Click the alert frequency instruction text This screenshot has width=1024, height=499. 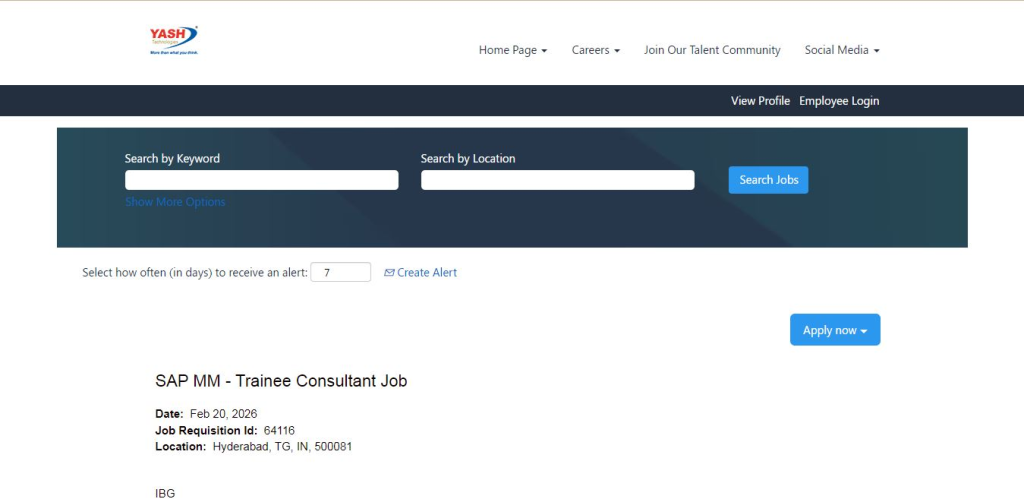[x=195, y=273]
